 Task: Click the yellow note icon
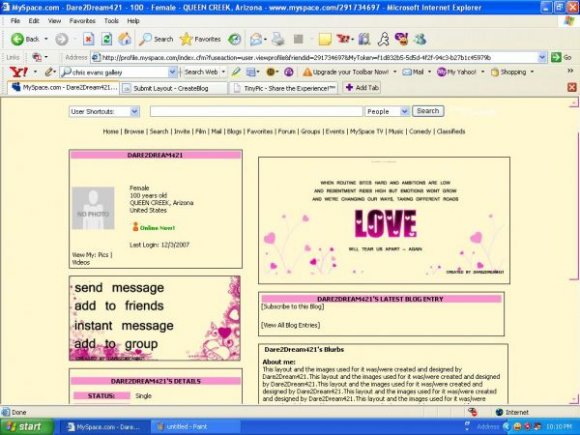point(325,39)
